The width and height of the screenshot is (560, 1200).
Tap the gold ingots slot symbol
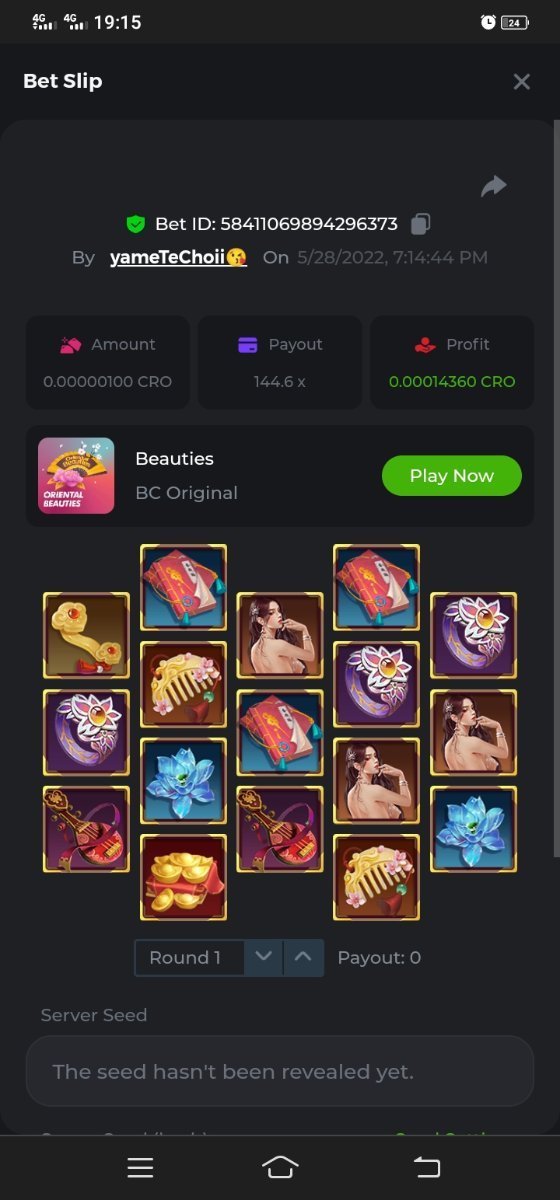pyautogui.click(x=183, y=877)
